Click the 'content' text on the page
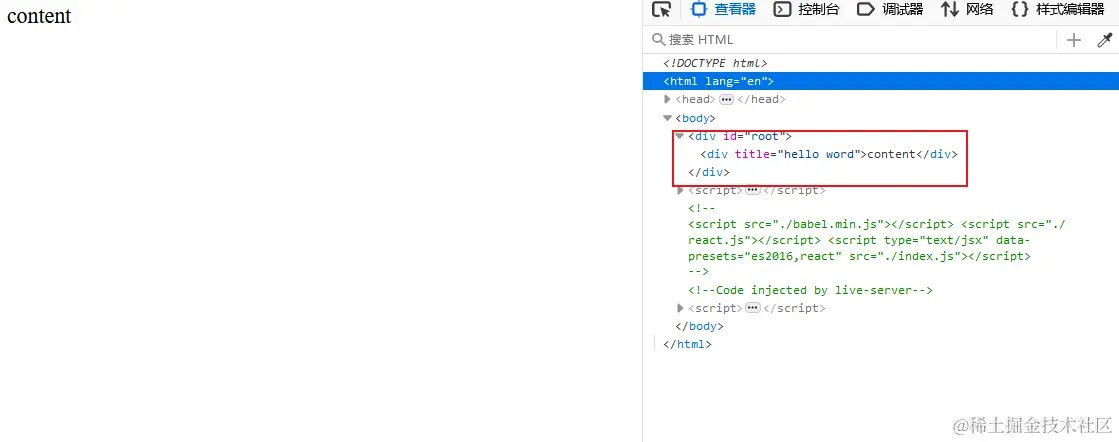This screenshot has width=1119, height=442. coord(39,15)
